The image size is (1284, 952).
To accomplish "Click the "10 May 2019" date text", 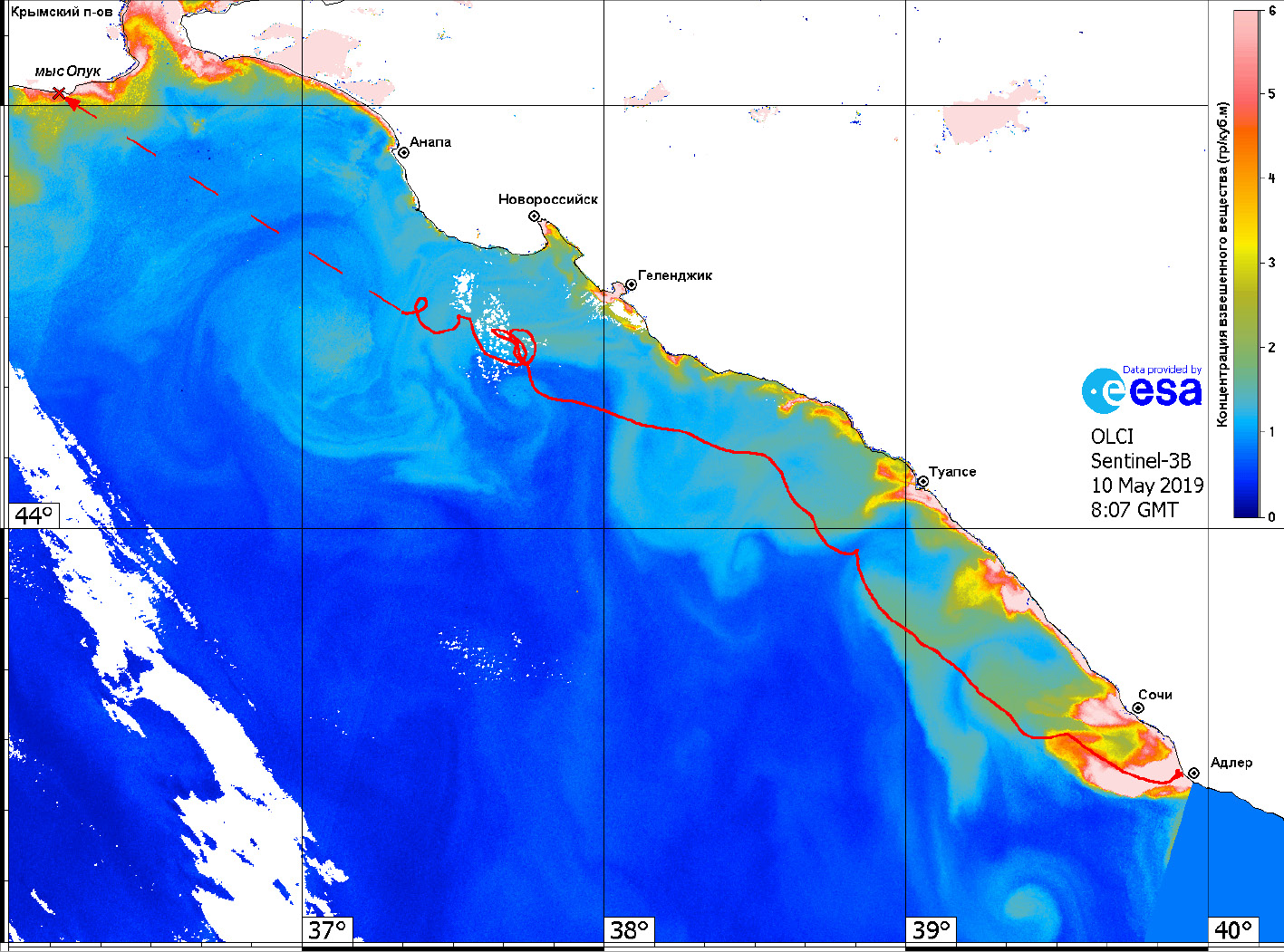I will 1146,486.
